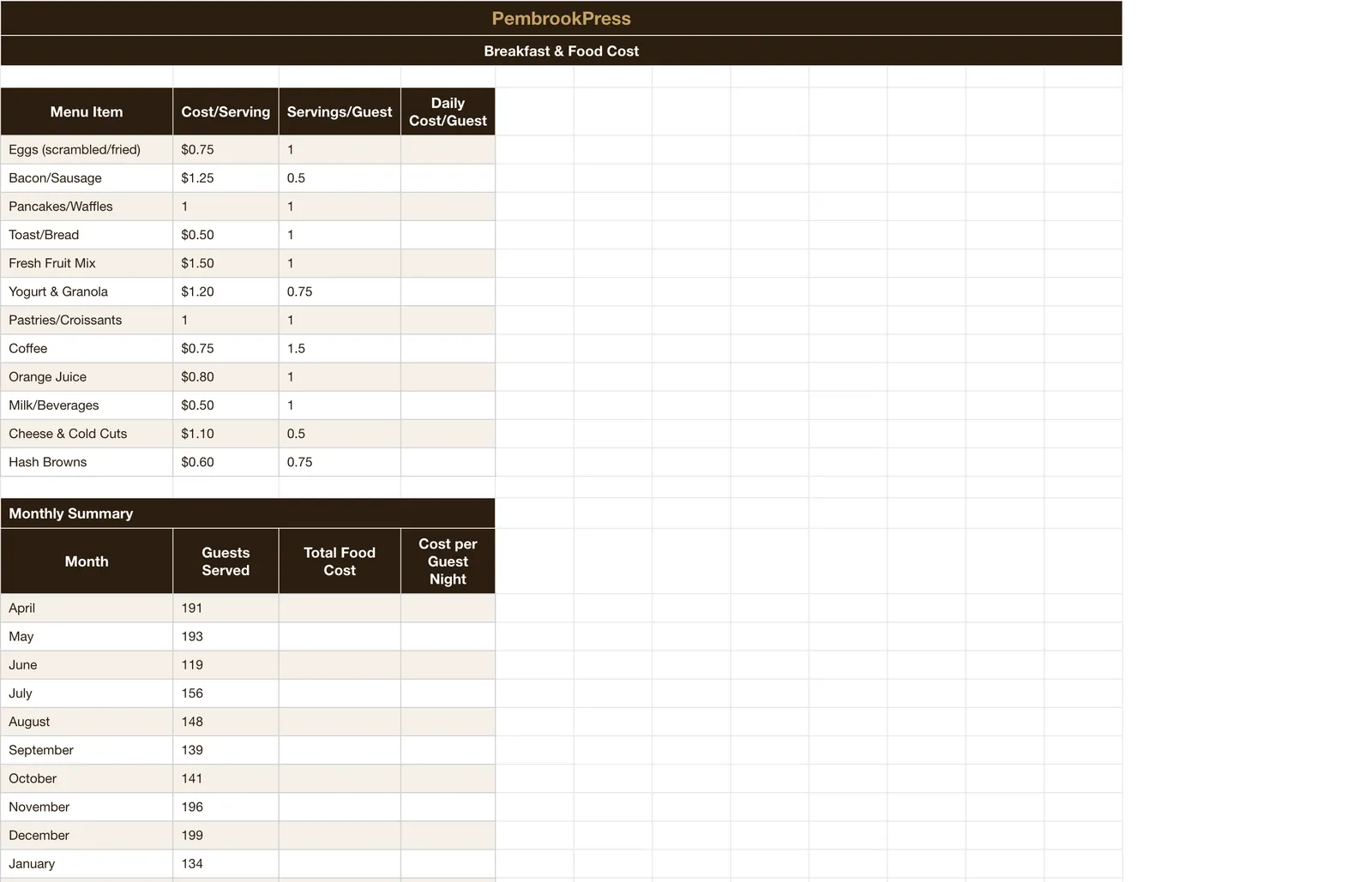
Task: Select empty Daily Cost cell for Toast/Bread
Action: (448, 234)
